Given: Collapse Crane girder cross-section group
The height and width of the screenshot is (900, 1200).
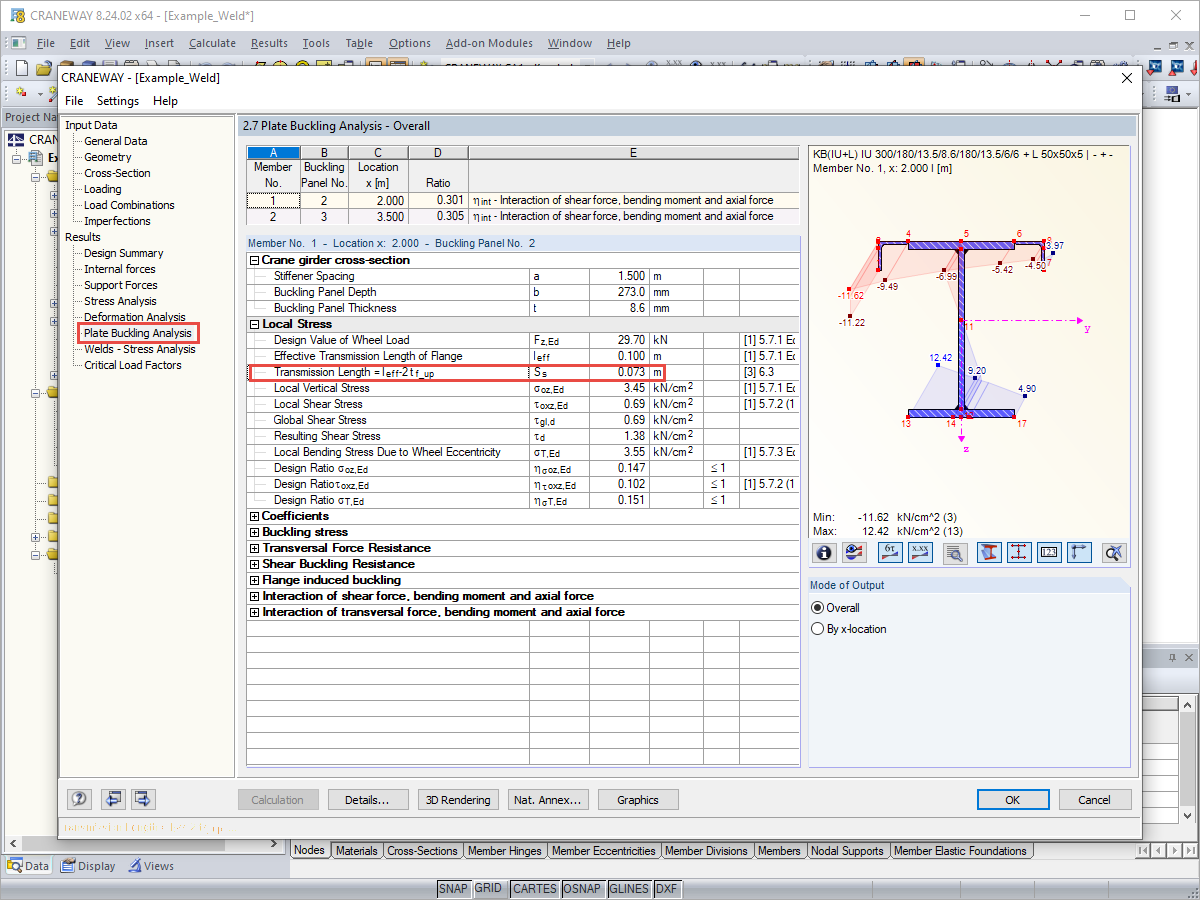Looking at the screenshot, I should (x=254, y=260).
